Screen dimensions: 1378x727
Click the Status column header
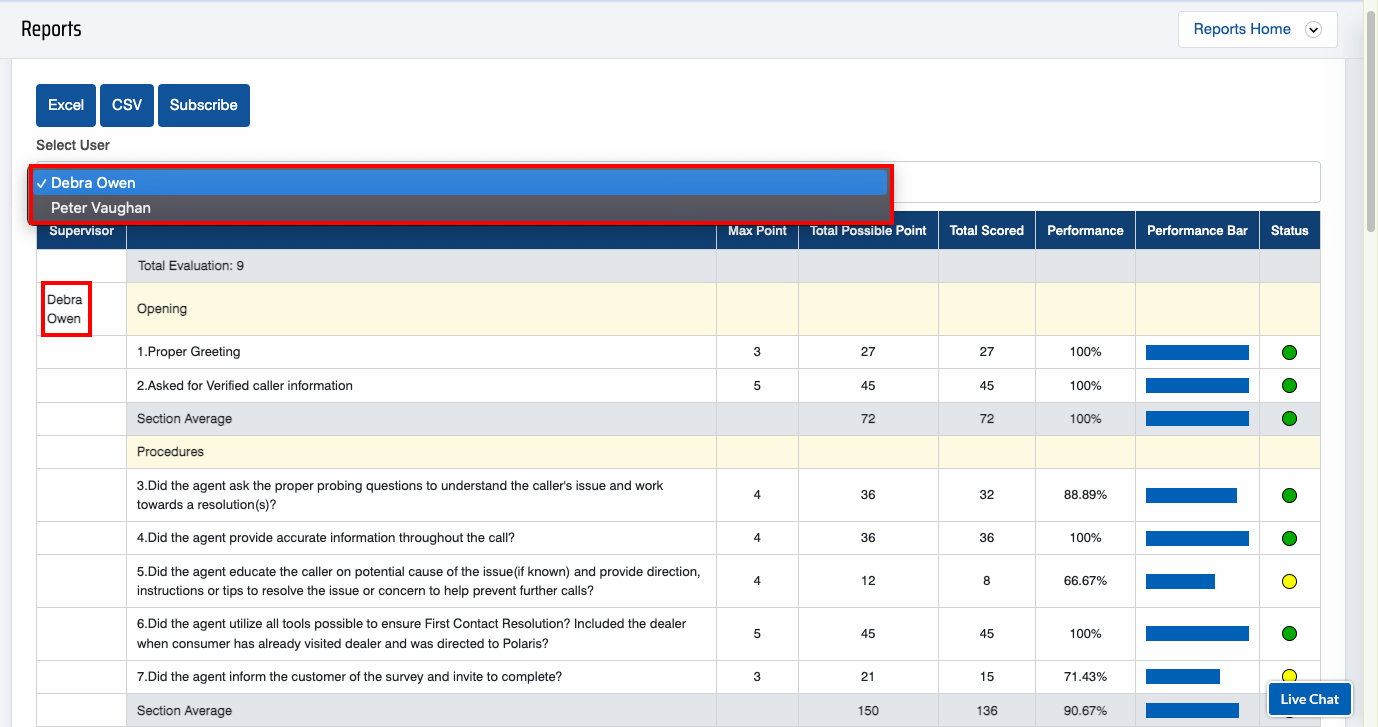[x=1289, y=231]
